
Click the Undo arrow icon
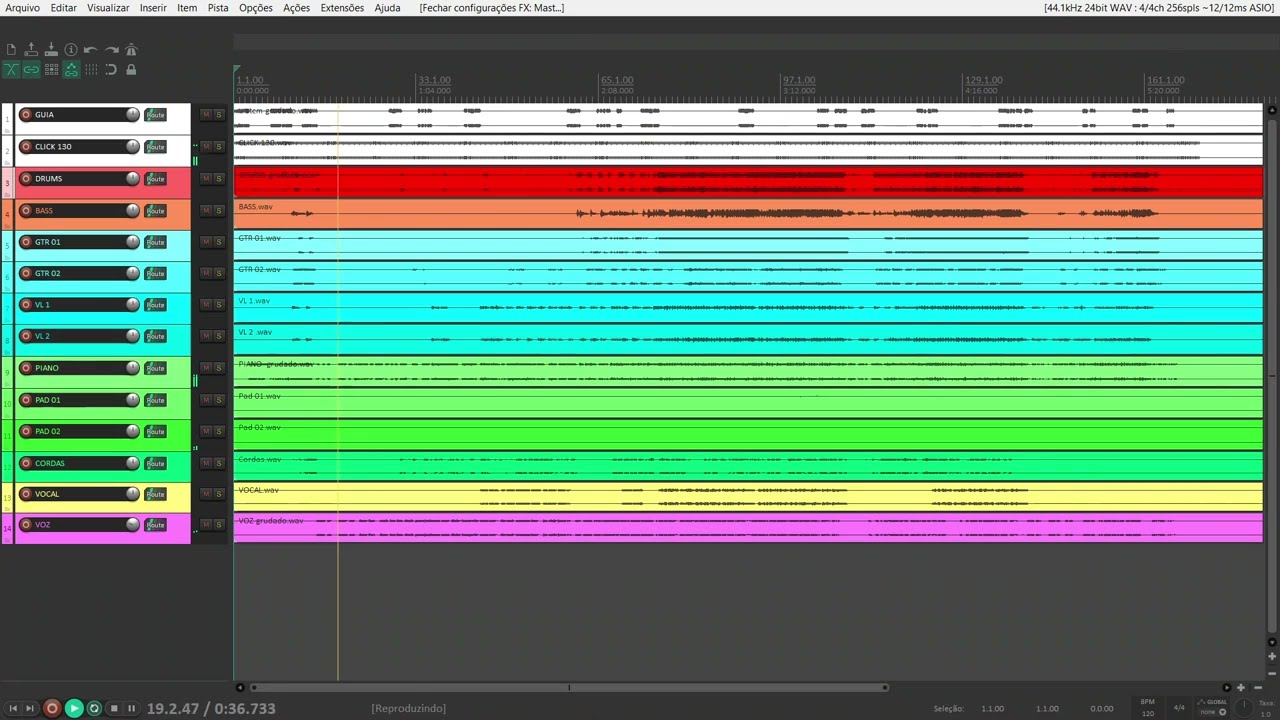point(91,49)
